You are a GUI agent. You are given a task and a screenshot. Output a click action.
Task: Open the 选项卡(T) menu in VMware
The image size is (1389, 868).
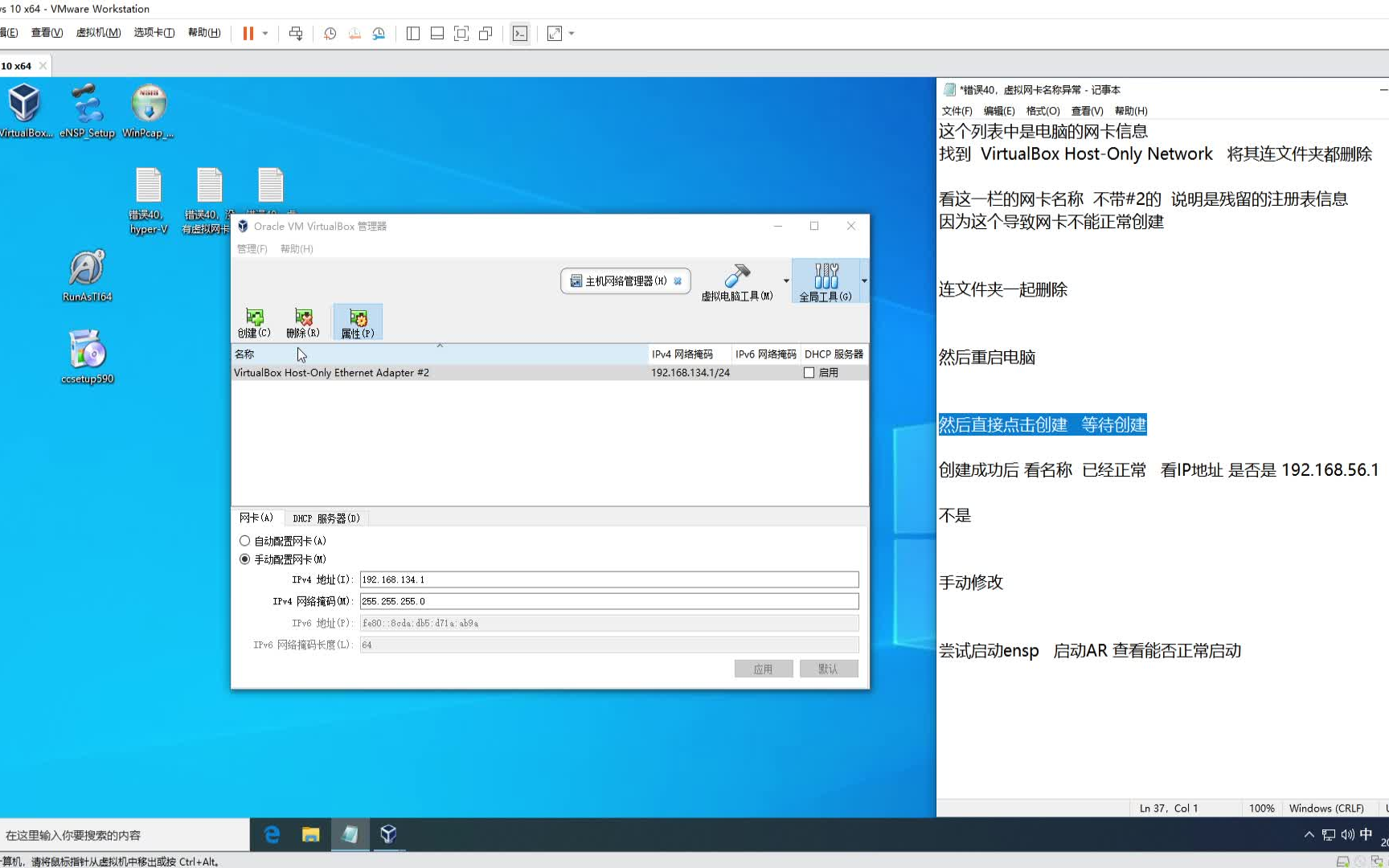point(154,32)
